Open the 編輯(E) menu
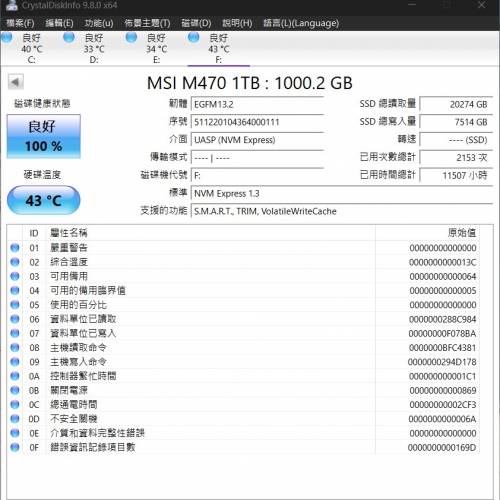 [59, 23]
